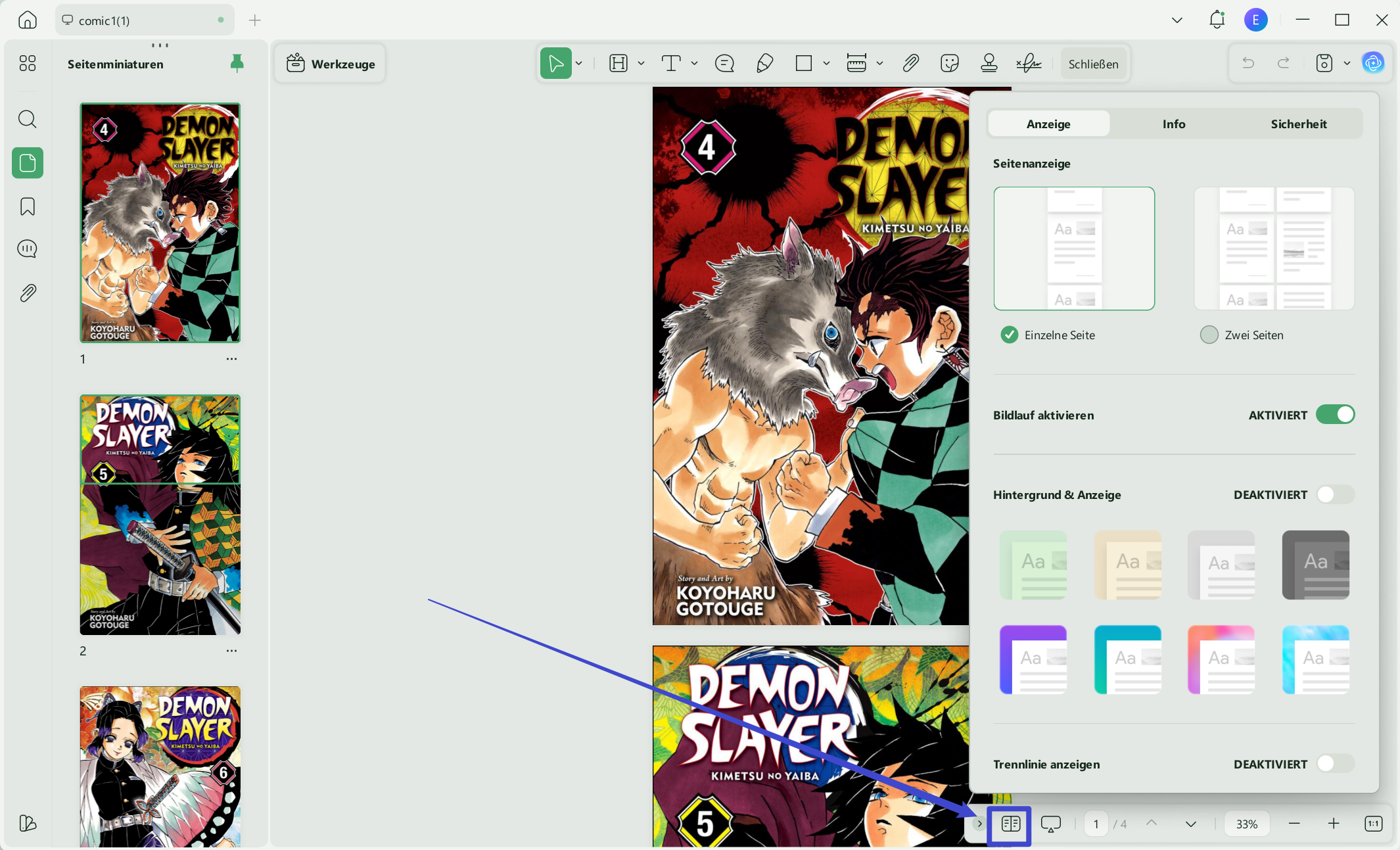Screen dimensions: 1400x850
Task: Open the sticker tool
Action: (x=950, y=63)
